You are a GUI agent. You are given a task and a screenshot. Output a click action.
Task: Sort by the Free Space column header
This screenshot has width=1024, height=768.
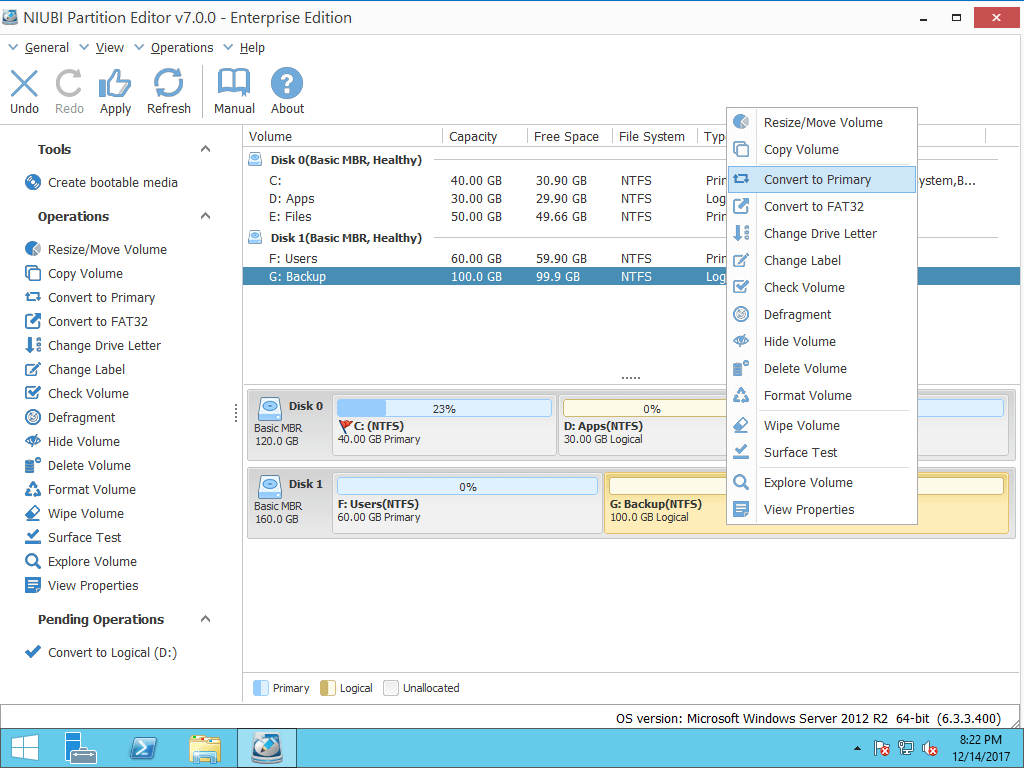point(569,136)
